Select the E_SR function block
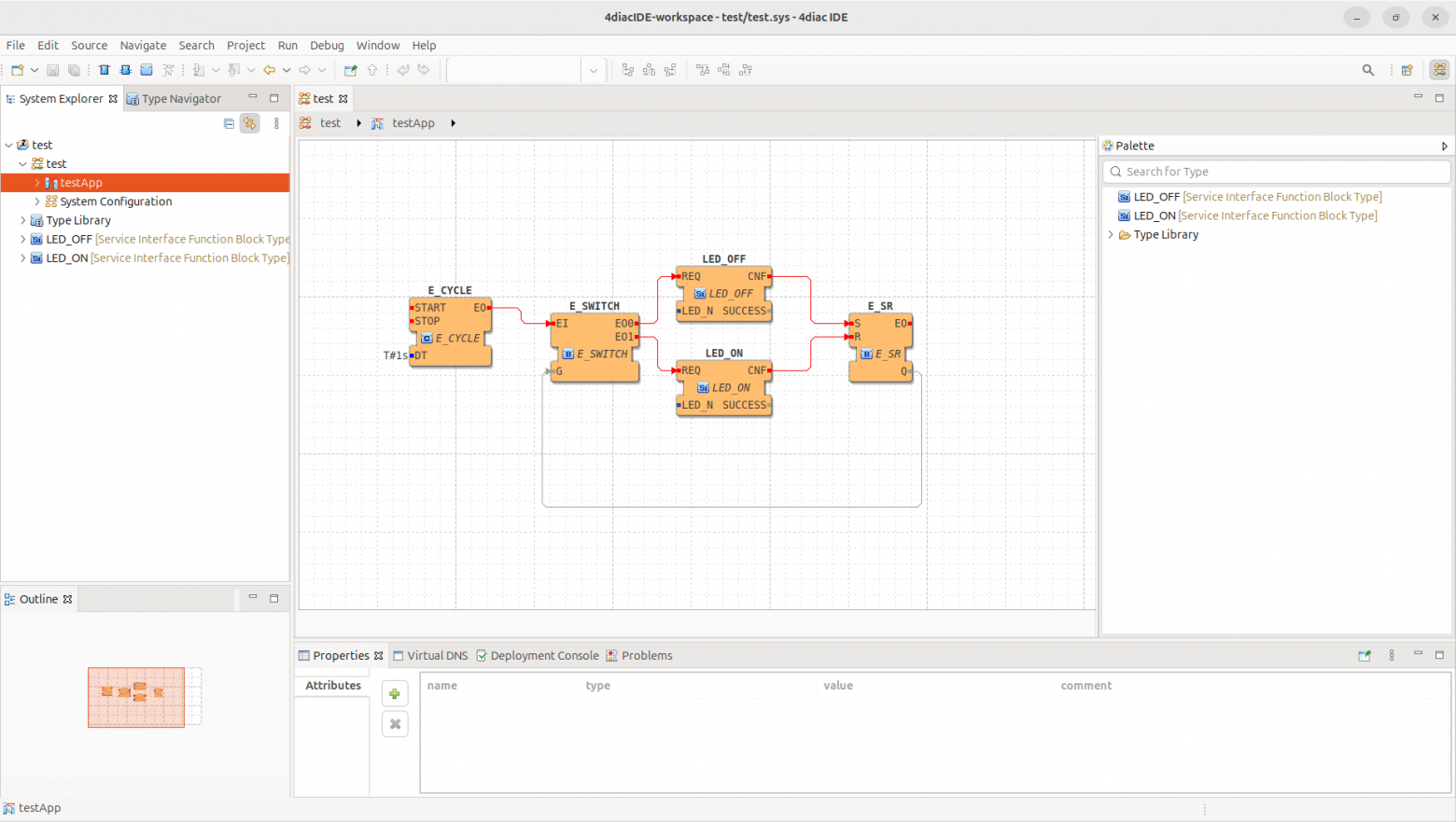1456x822 pixels. [880, 347]
